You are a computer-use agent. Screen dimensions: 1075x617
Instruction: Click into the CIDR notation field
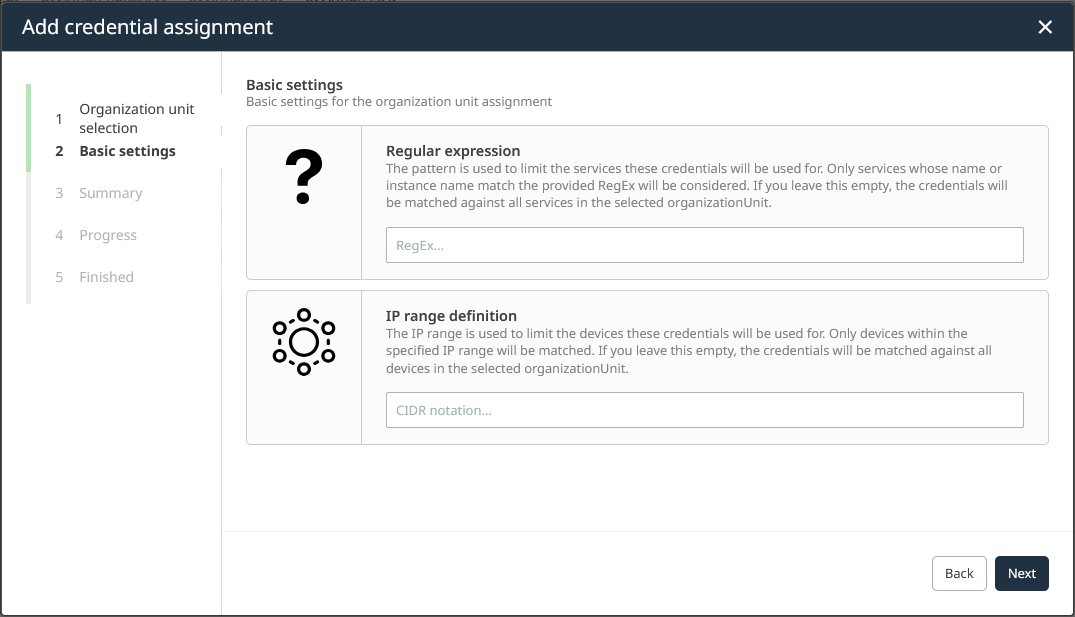pos(704,410)
